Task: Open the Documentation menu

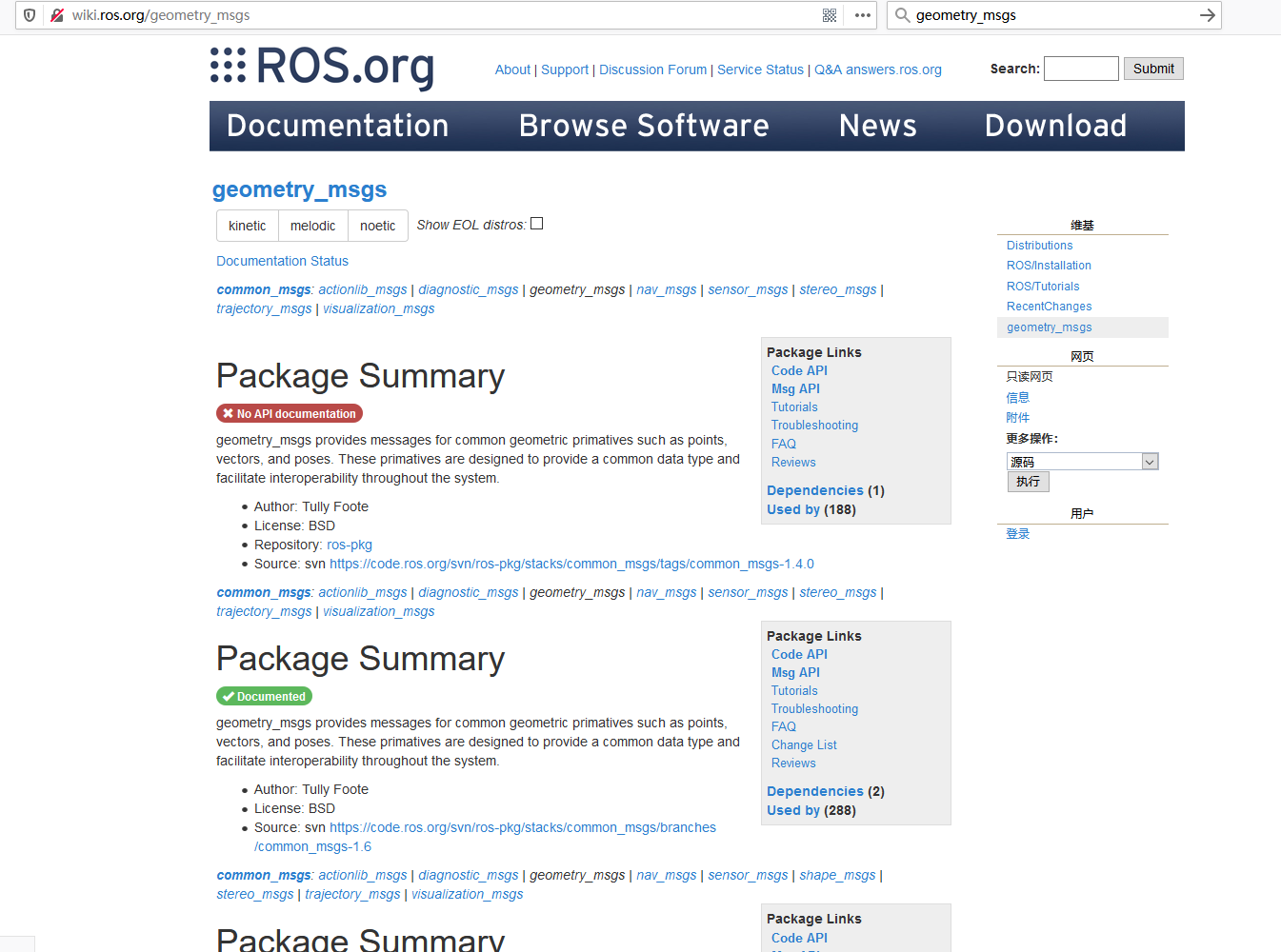Action: [337, 126]
